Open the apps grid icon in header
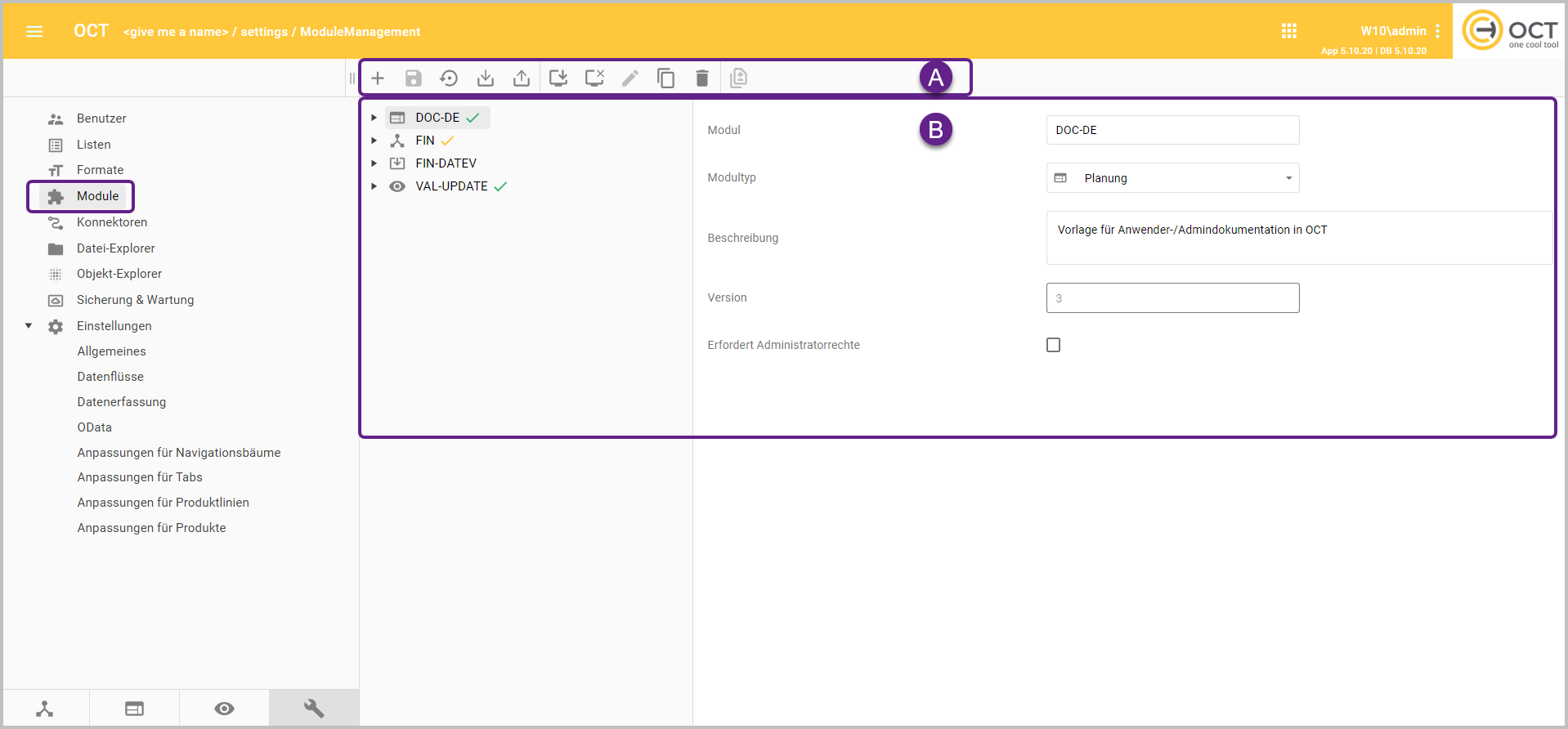 click(1289, 31)
